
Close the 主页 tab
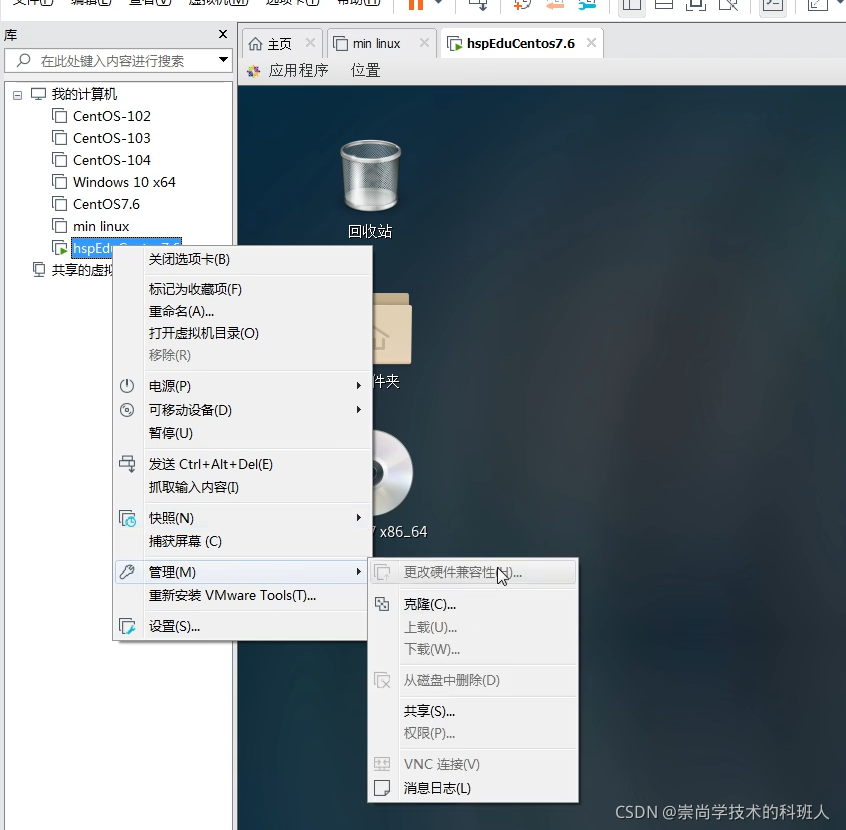(x=310, y=43)
